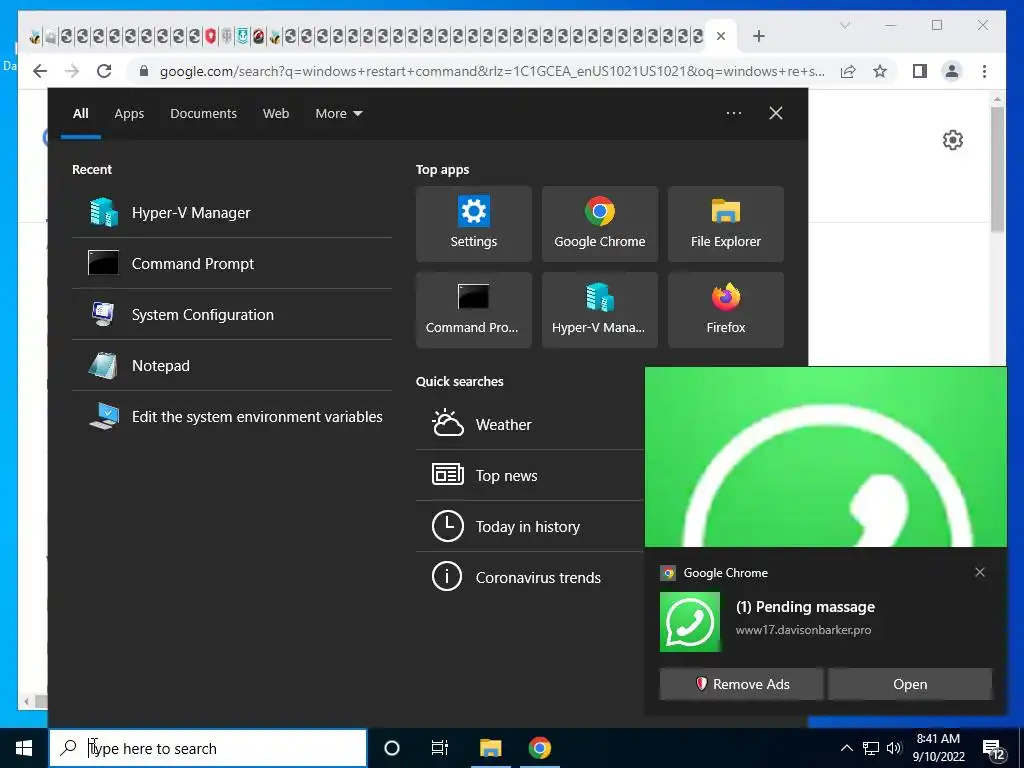Toggle Chrome side panel icon
The image size is (1024, 768).
click(x=920, y=71)
